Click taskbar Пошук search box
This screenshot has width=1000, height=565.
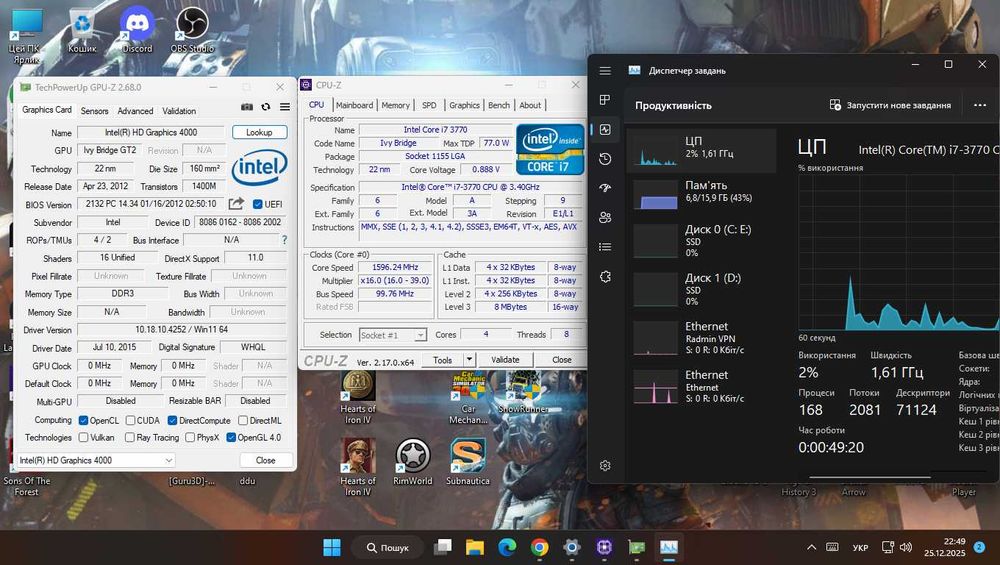pyautogui.click(x=387, y=547)
